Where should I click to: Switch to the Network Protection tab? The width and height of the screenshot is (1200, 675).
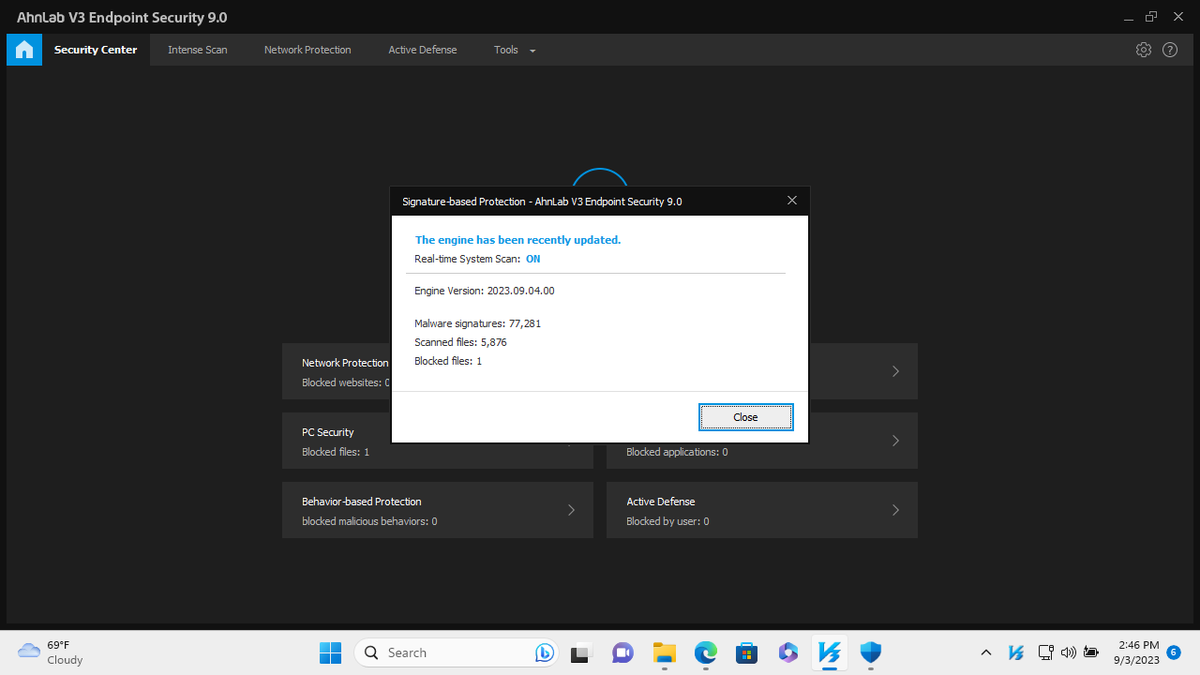pyautogui.click(x=307, y=49)
